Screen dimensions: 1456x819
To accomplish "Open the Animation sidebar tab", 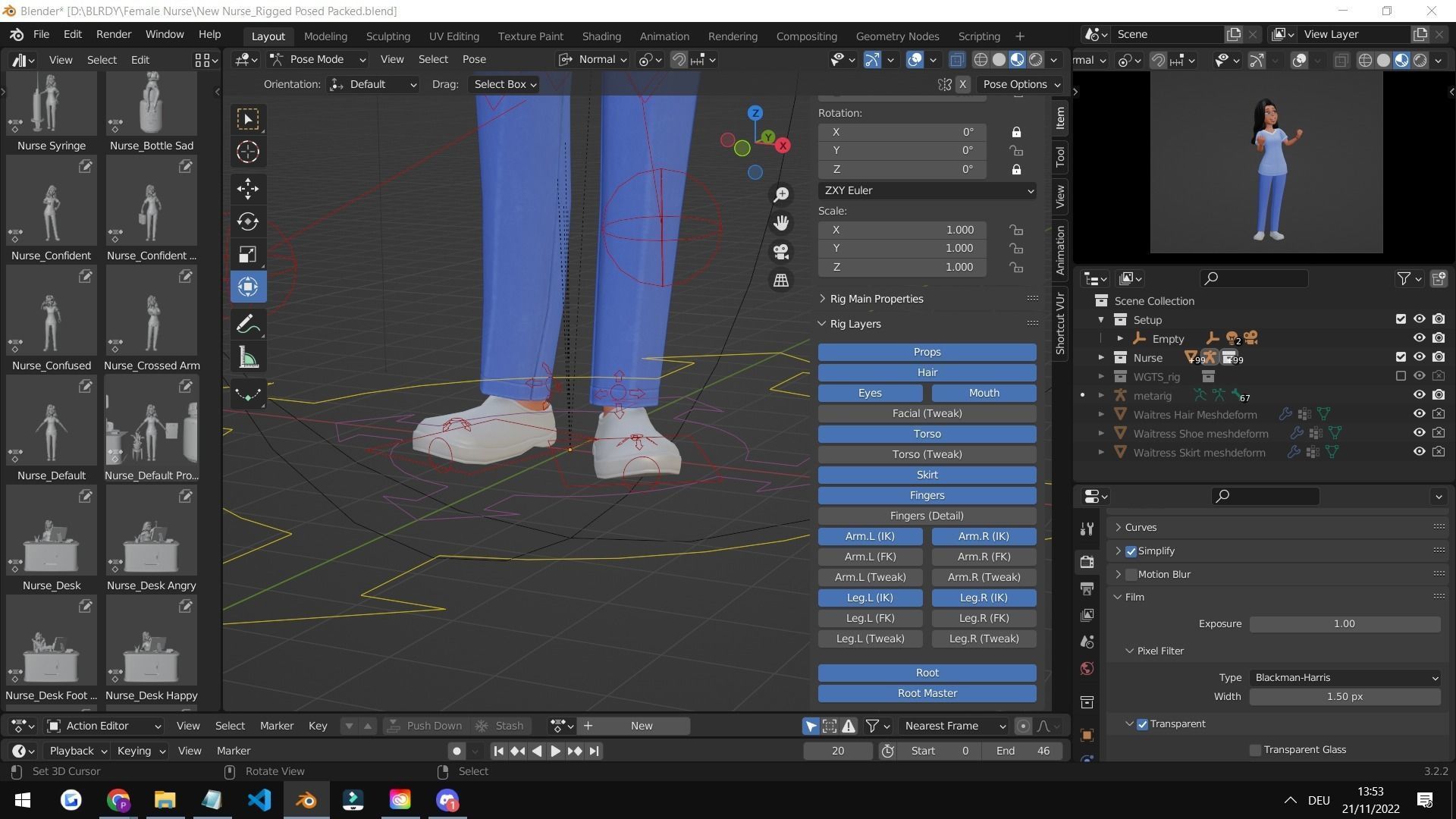I will click(x=1060, y=250).
